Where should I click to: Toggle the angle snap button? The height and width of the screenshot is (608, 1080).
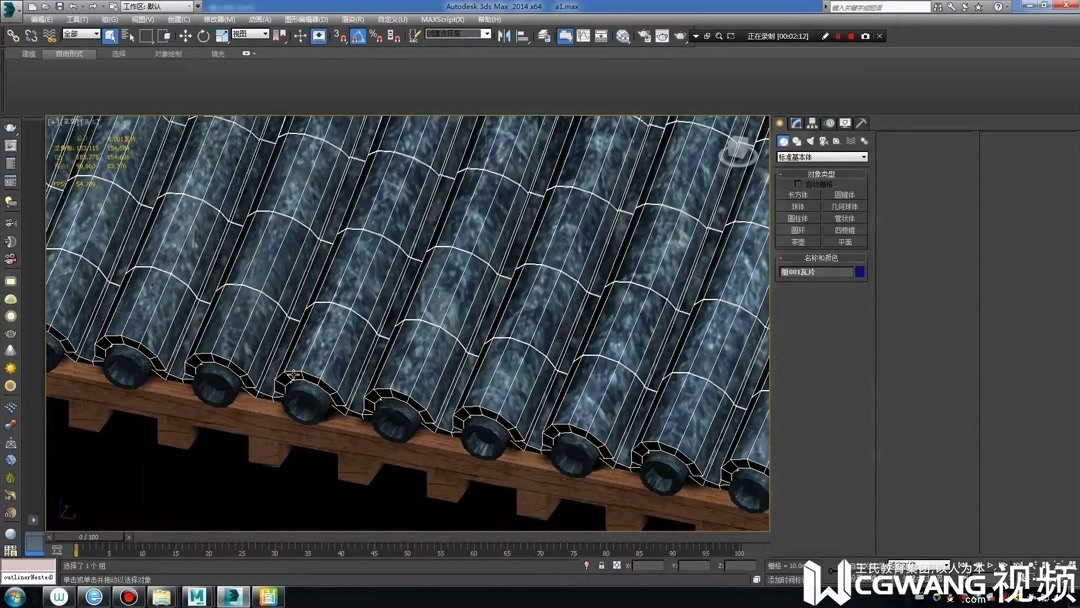pyautogui.click(x=358, y=36)
